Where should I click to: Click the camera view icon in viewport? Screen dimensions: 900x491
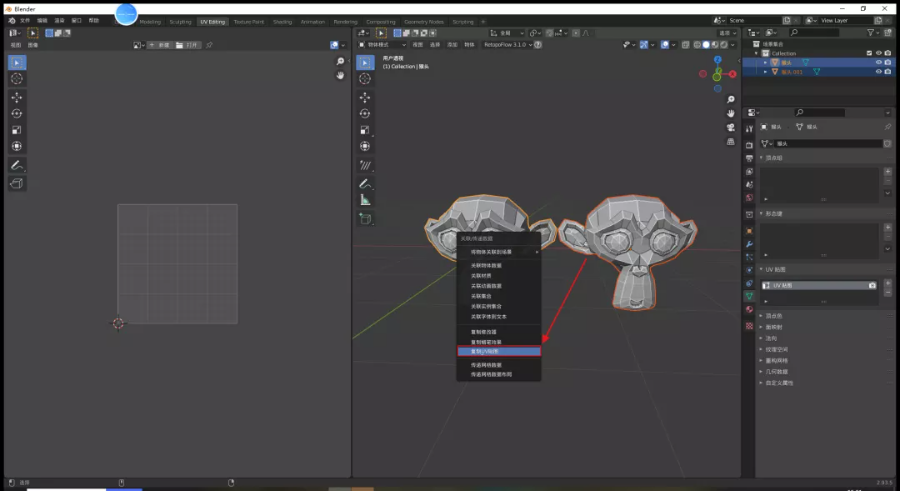pyautogui.click(x=731, y=127)
